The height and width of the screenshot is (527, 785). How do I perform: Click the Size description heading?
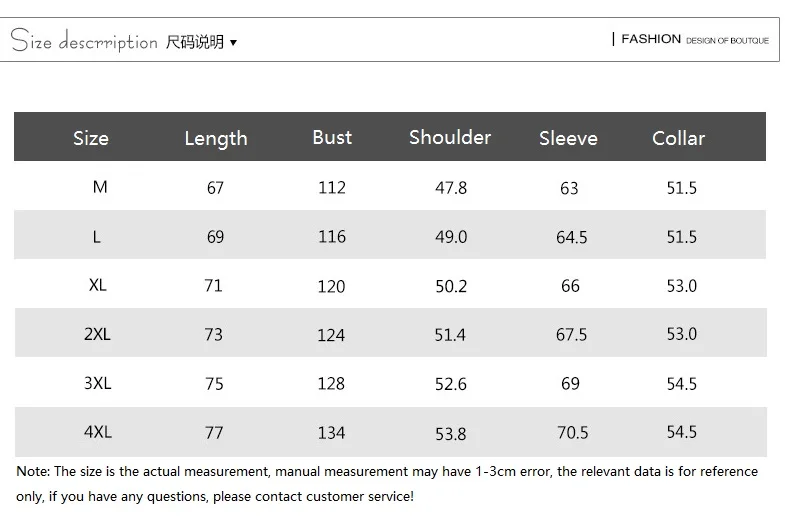point(84,41)
